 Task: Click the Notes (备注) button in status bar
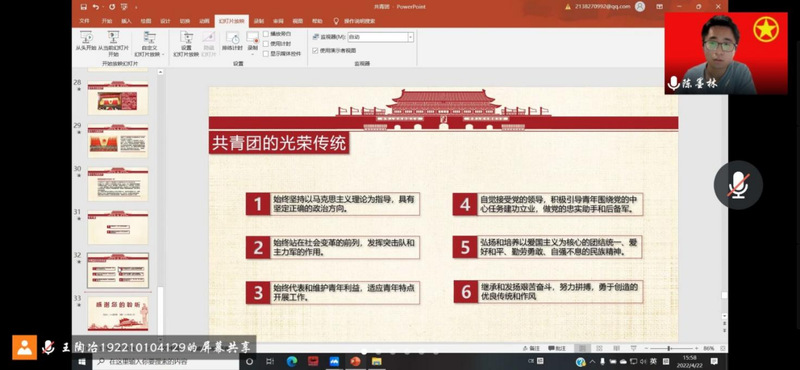tap(531, 348)
